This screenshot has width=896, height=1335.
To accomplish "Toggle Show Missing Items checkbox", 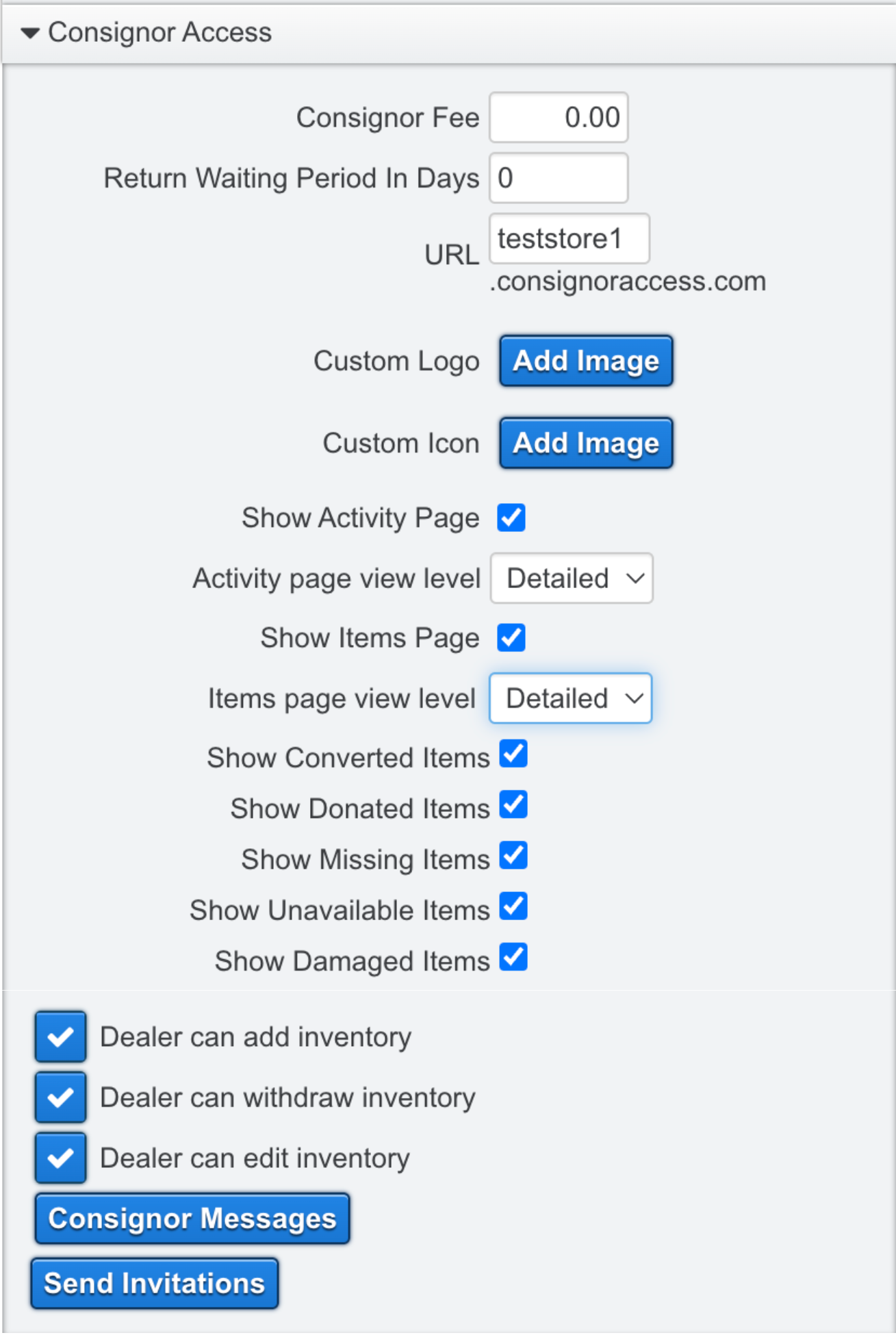I will (513, 855).
